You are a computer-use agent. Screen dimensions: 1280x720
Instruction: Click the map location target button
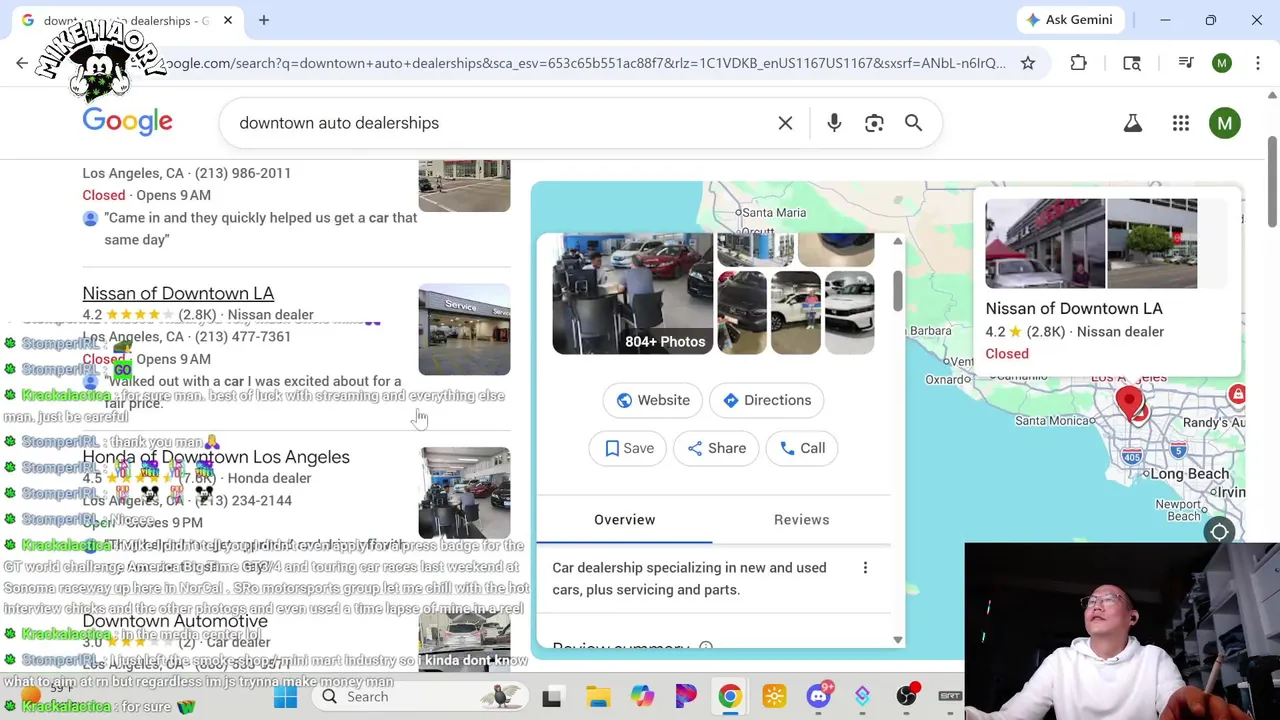(x=1219, y=532)
